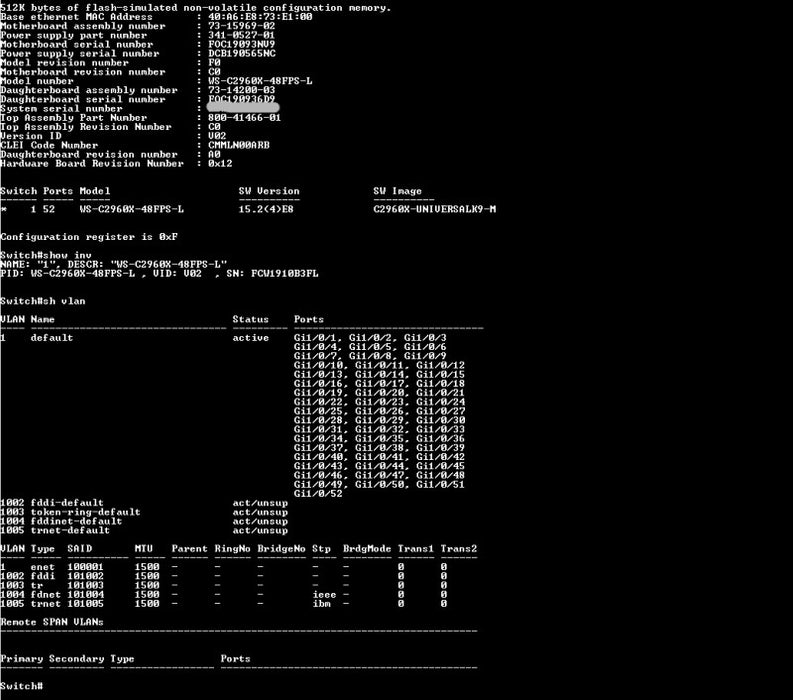
Task: Click the MTU column header
Action: pos(144,548)
